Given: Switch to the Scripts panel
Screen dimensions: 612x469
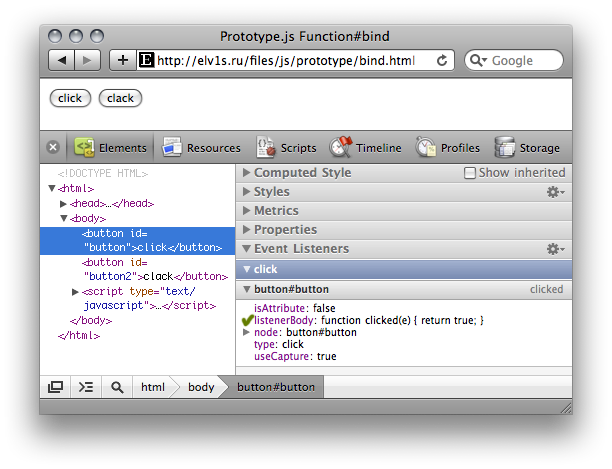Looking at the screenshot, I should (x=286, y=147).
